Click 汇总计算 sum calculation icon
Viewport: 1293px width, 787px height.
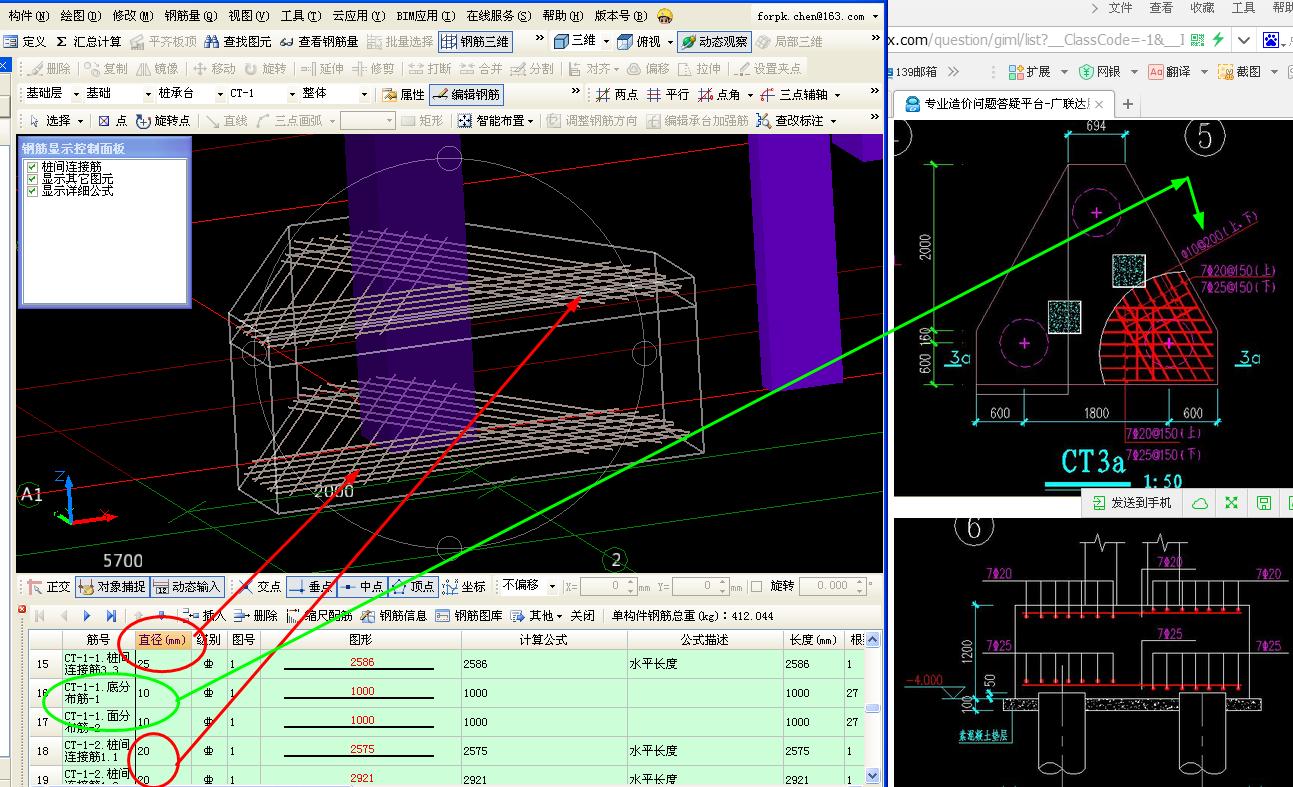(88, 42)
